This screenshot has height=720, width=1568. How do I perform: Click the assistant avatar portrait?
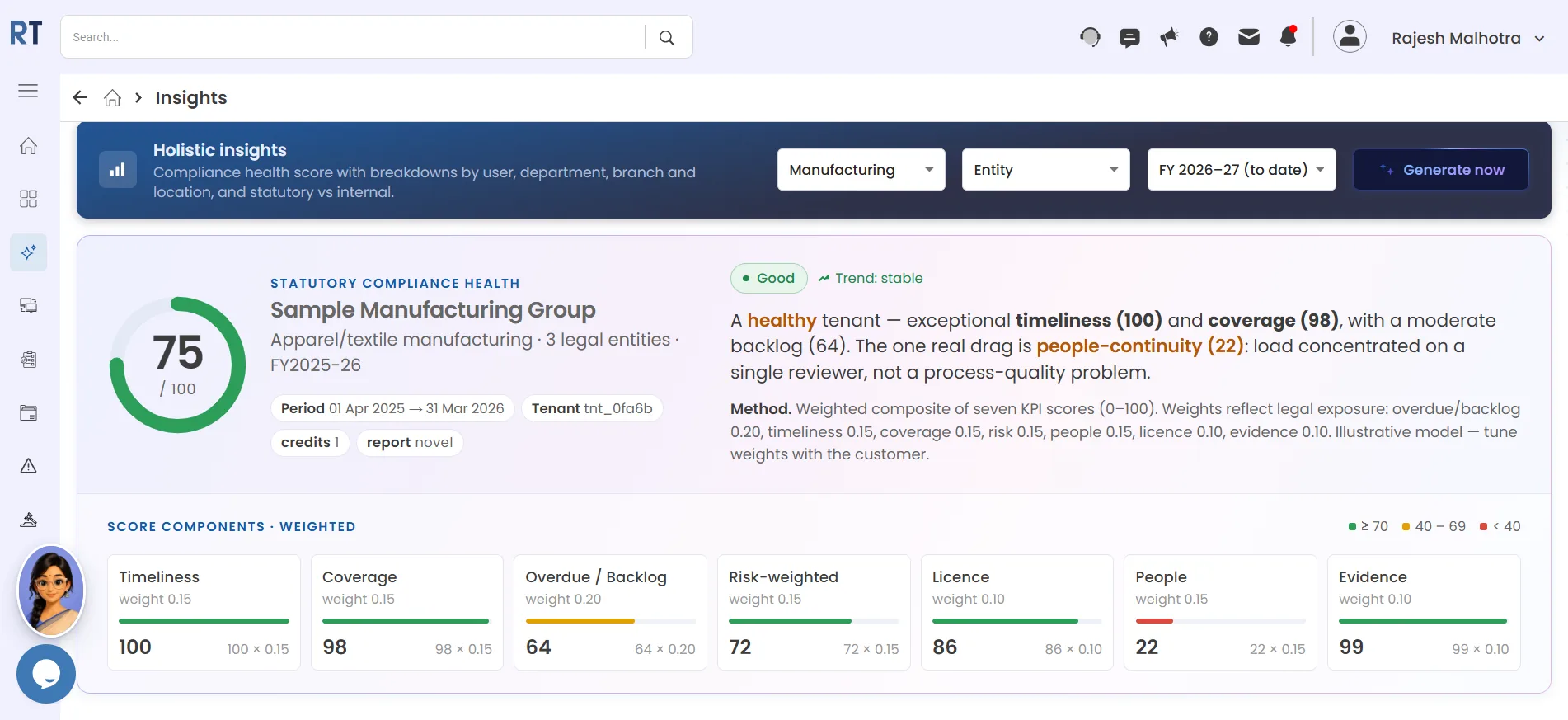tap(51, 591)
